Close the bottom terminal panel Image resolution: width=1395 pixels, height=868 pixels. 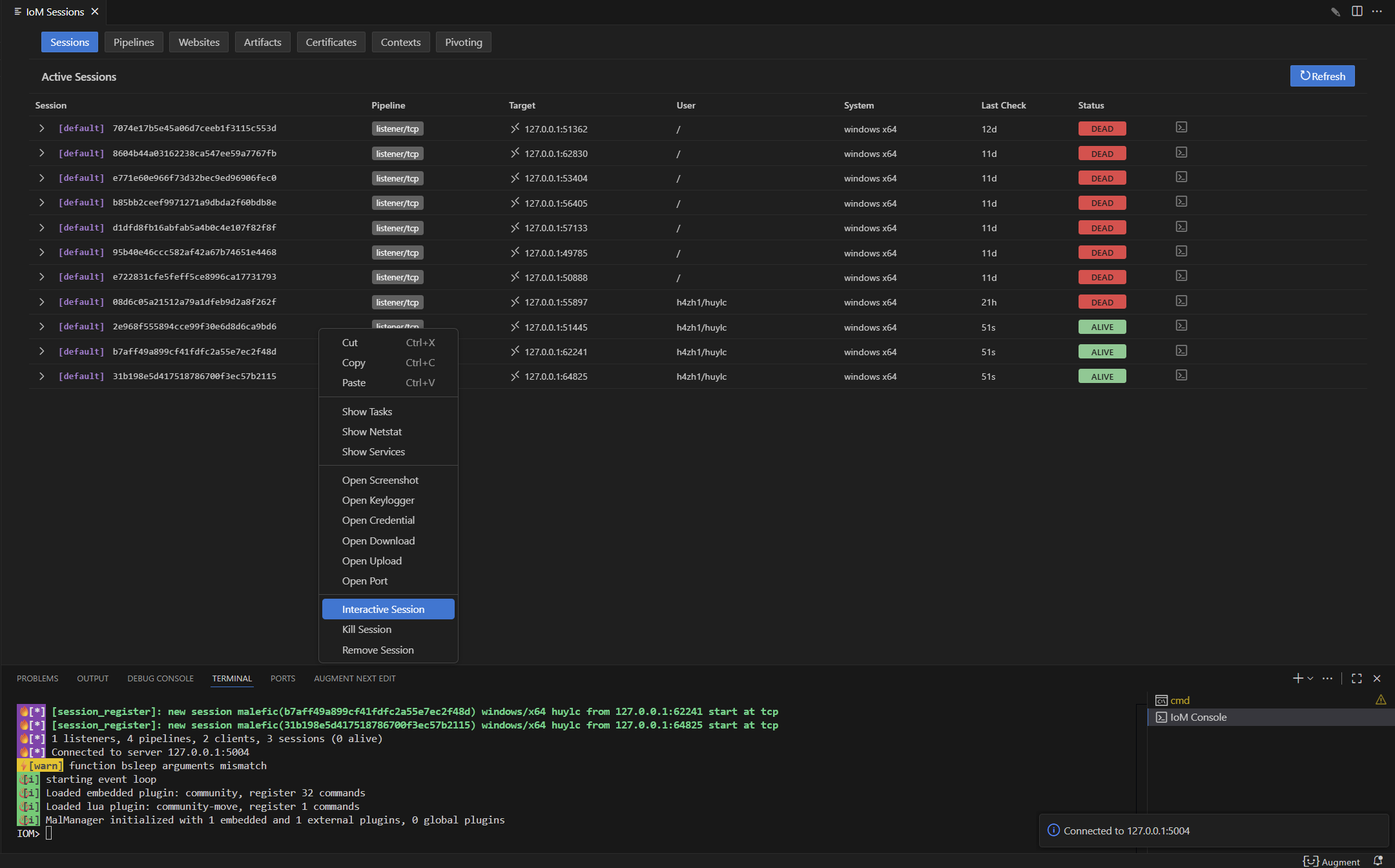pos(1377,678)
